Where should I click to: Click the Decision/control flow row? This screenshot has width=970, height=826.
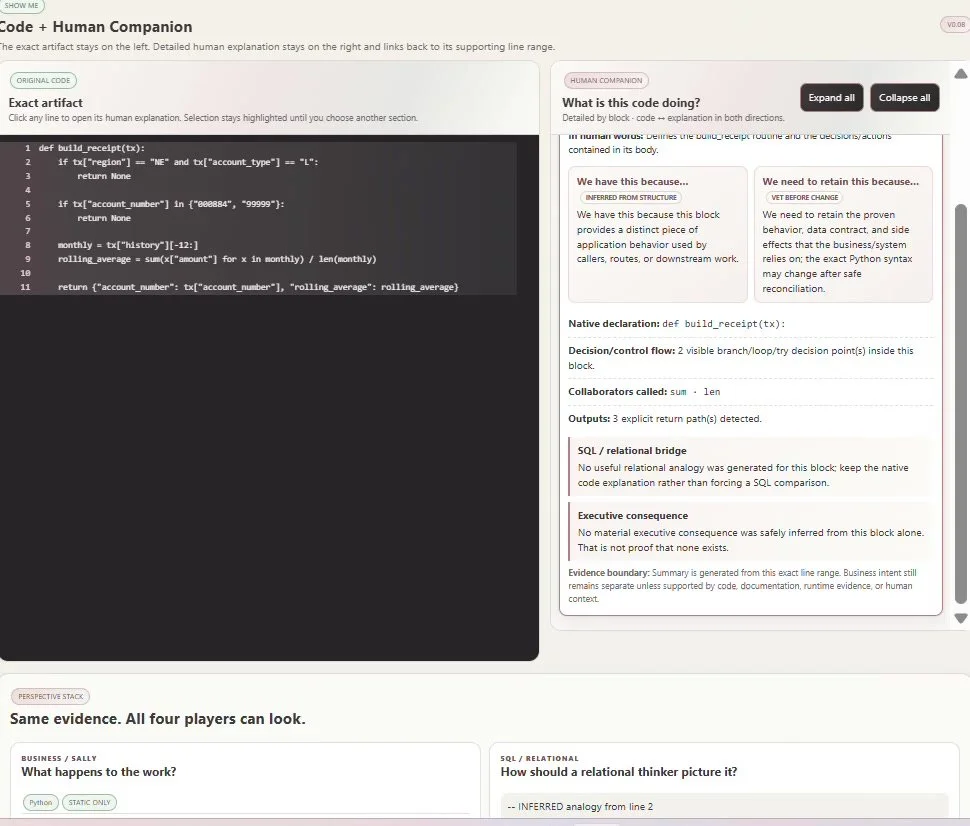pos(750,358)
